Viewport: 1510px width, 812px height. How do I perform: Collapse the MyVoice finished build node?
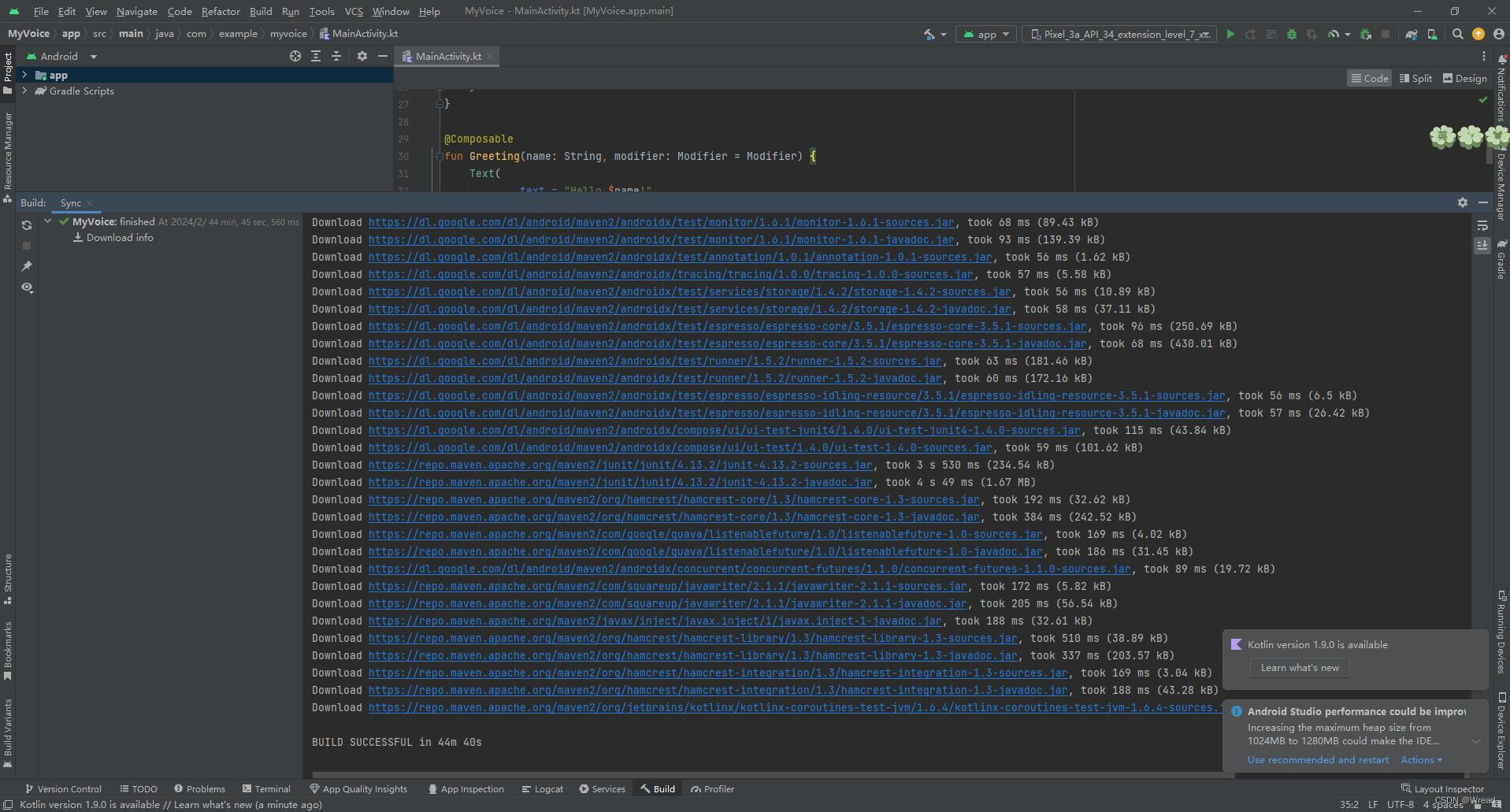[x=48, y=221]
